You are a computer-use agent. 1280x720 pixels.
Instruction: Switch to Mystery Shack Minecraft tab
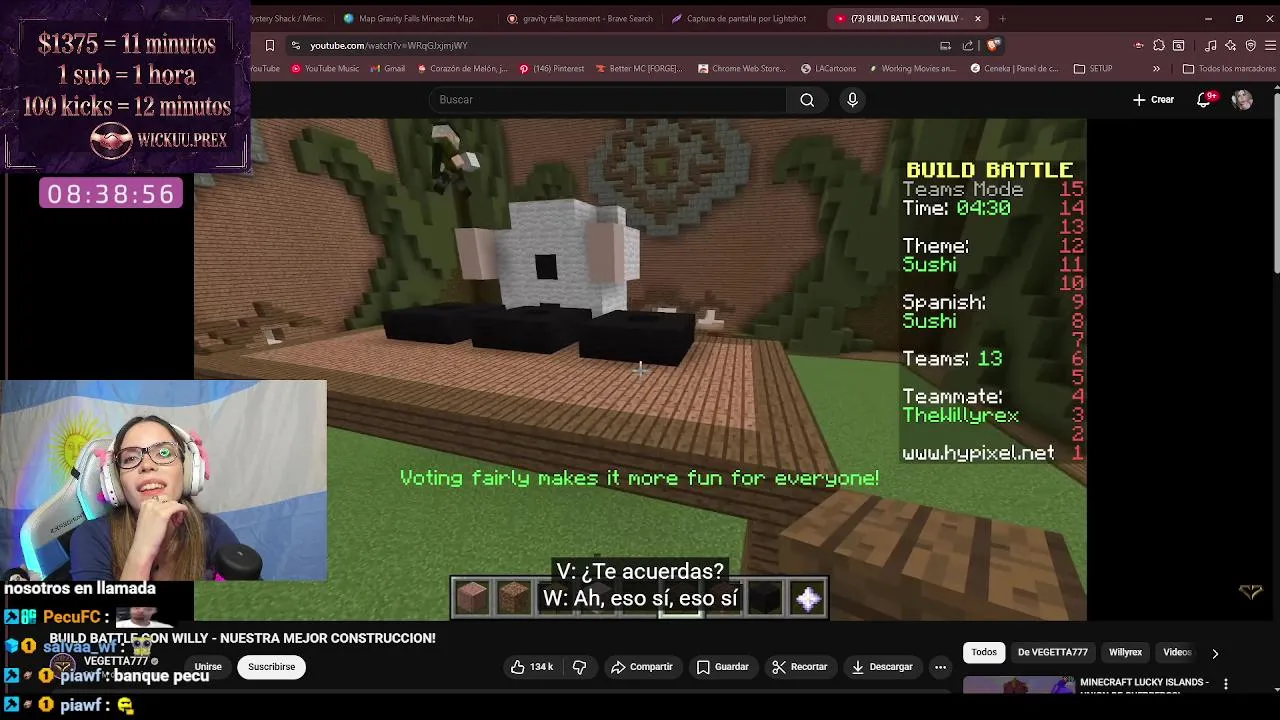click(288, 18)
